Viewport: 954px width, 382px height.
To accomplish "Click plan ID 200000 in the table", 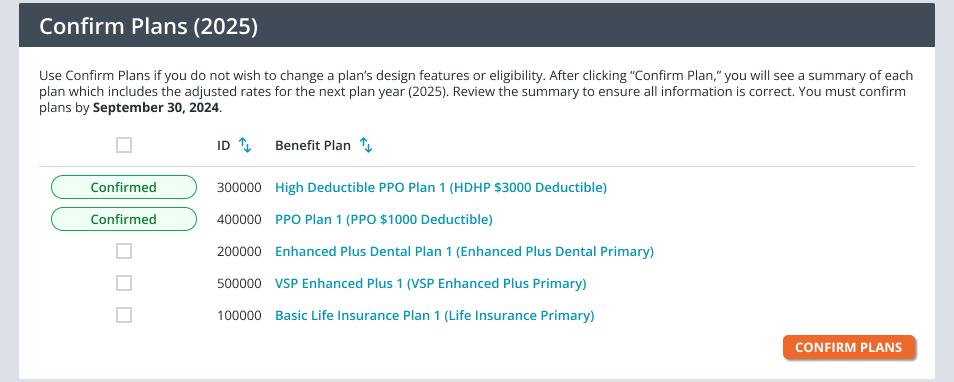I will click(x=239, y=251).
